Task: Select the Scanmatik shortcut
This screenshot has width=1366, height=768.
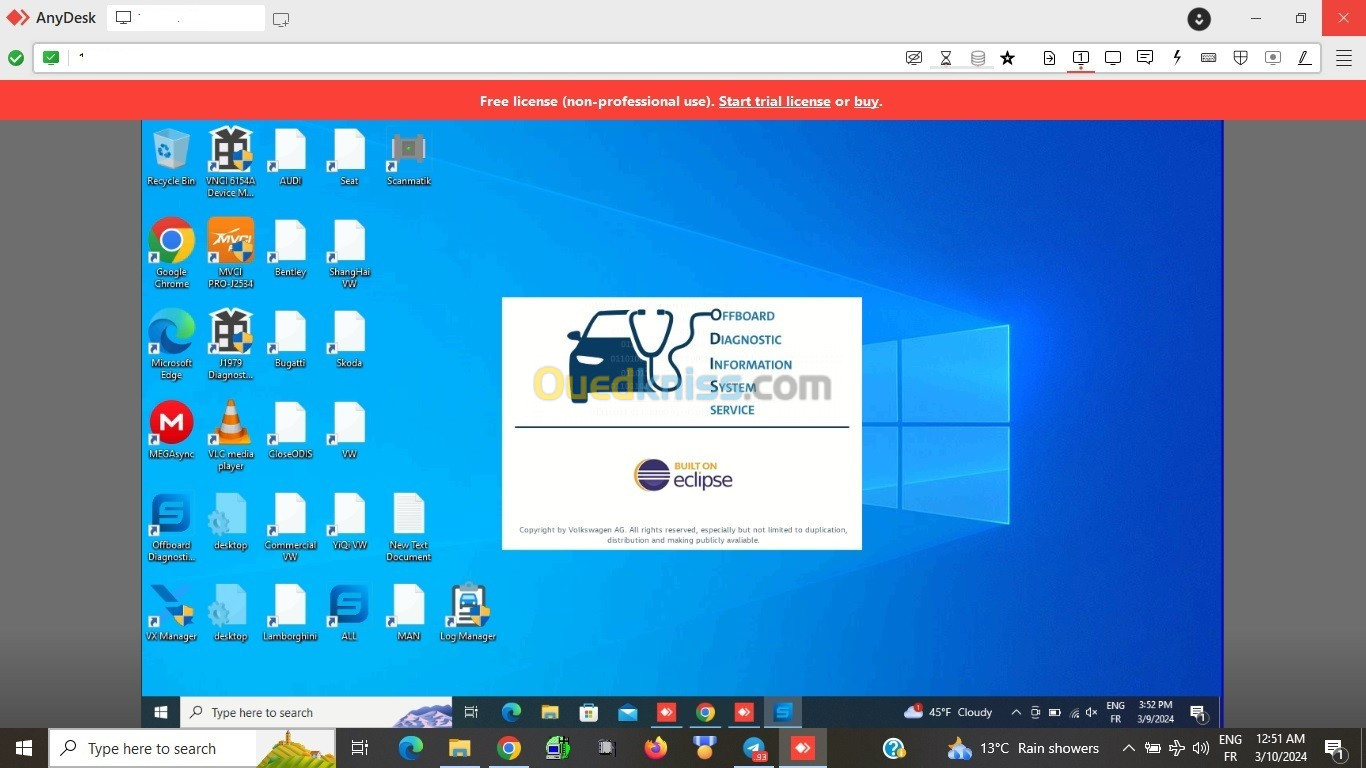Action: pos(408,157)
